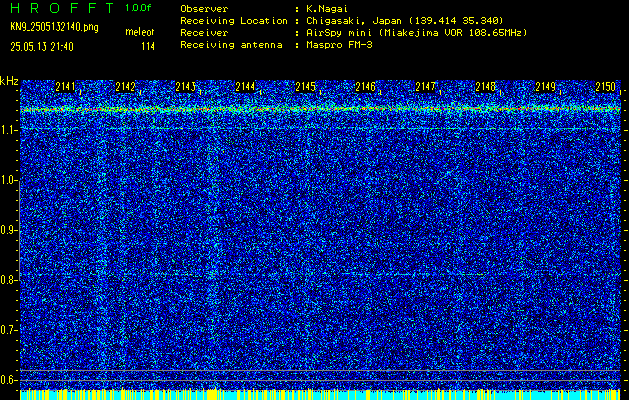629x400 pixels.
Task: Click the 1.0 frequency axis label
Action: (8, 180)
